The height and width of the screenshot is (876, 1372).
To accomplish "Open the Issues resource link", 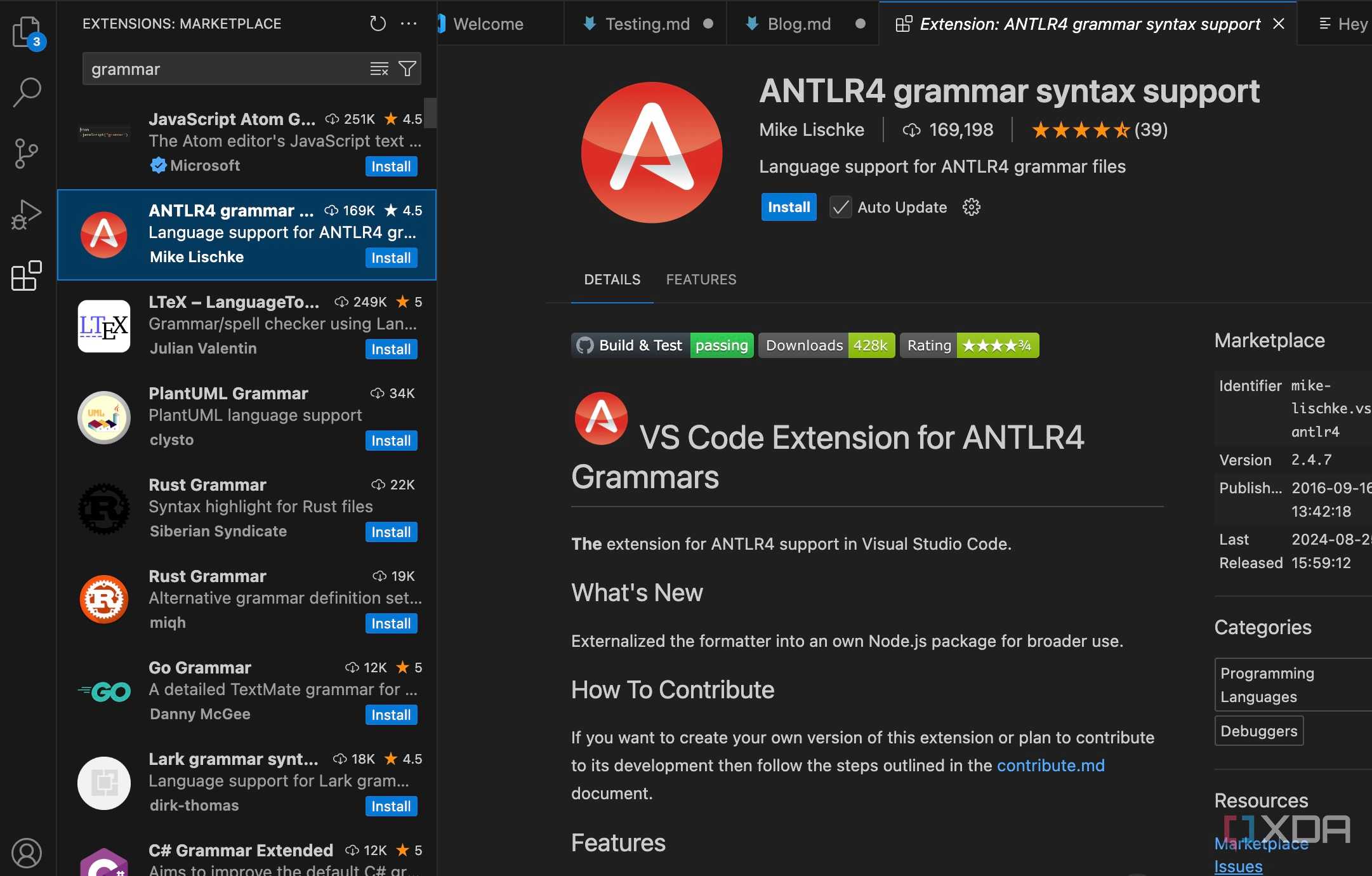I will pyautogui.click(x=1238, y=866).
